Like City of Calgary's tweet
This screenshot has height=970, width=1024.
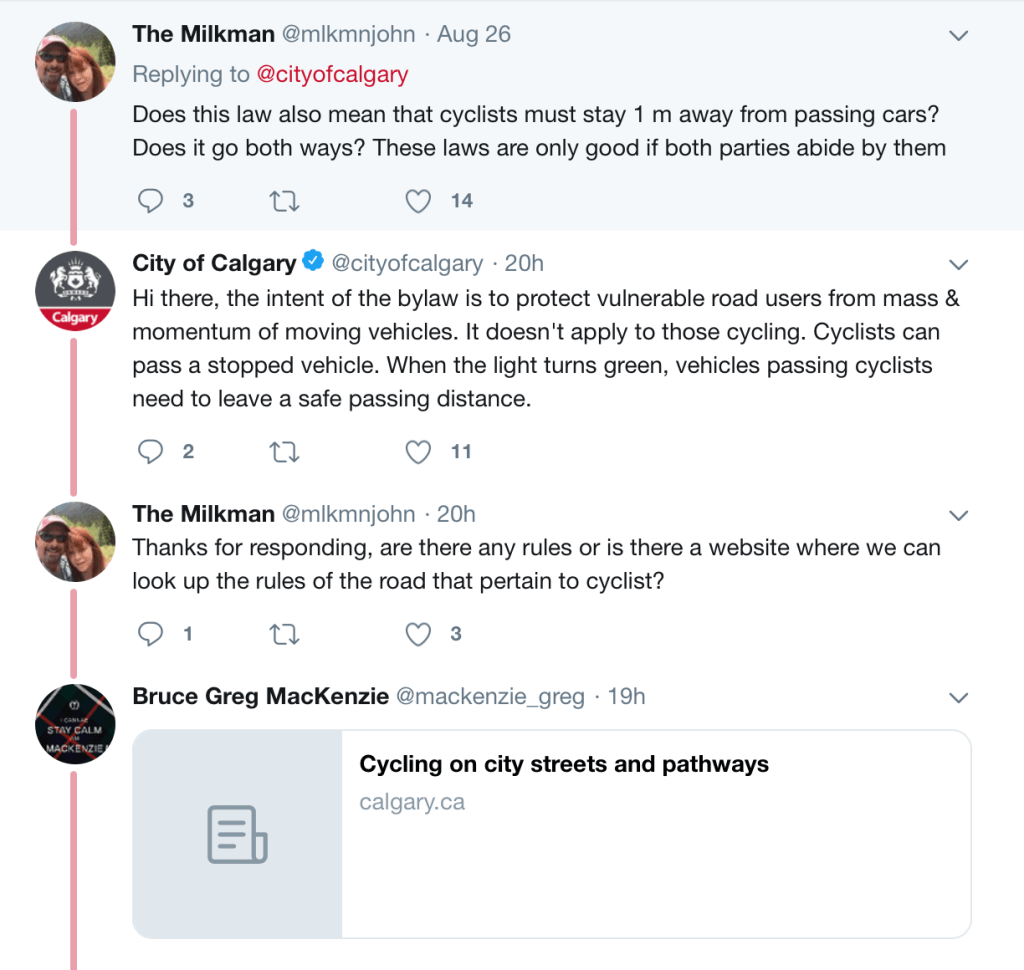click(x=418, y=452)
